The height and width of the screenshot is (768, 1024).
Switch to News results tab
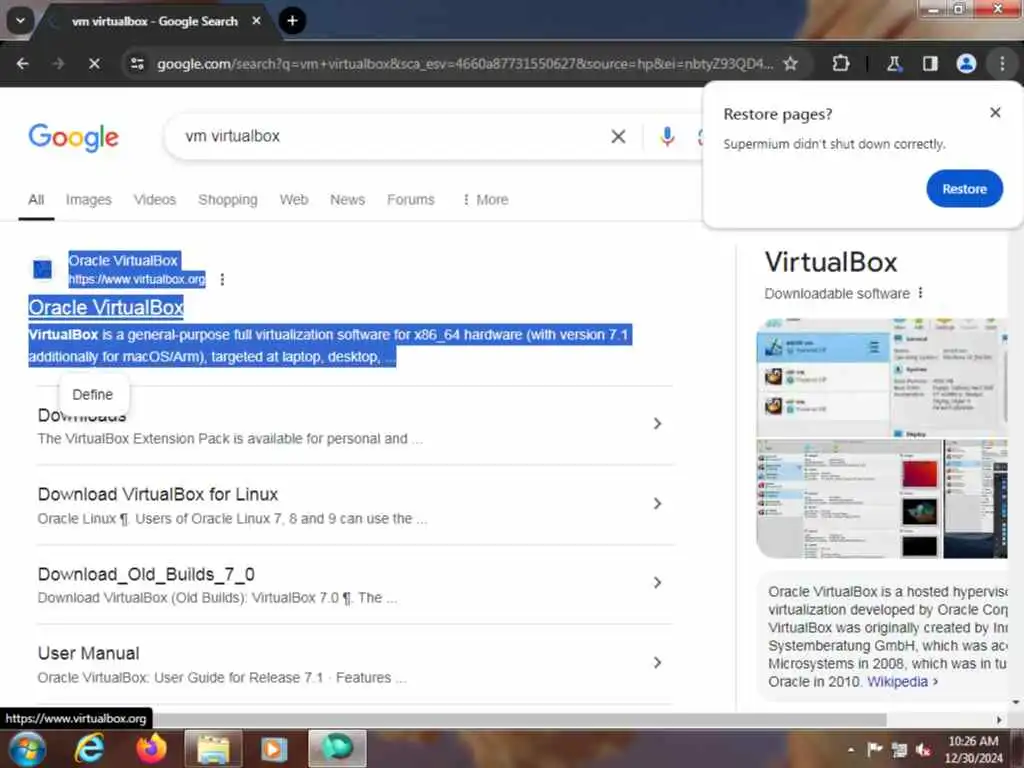(x=347, y=199)
